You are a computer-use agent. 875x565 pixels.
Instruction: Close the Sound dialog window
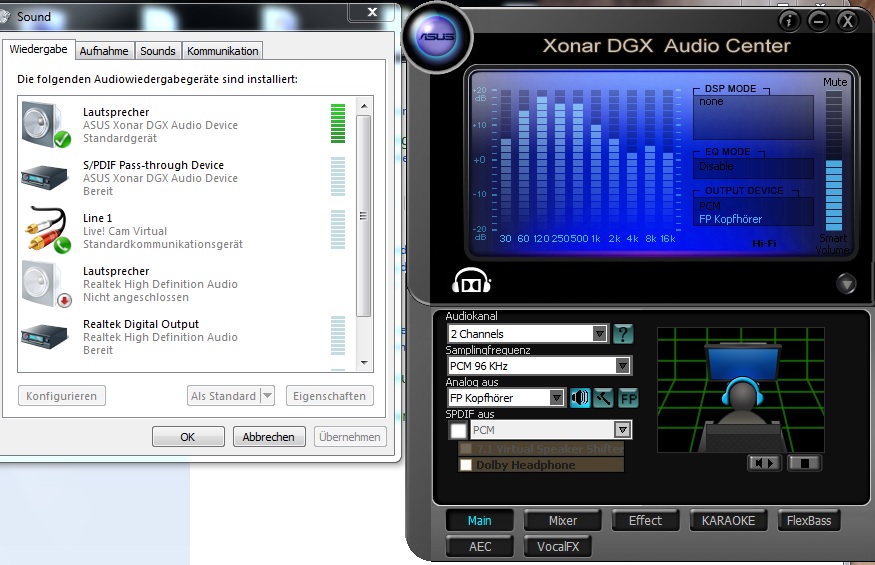click(x=373, y=12)
